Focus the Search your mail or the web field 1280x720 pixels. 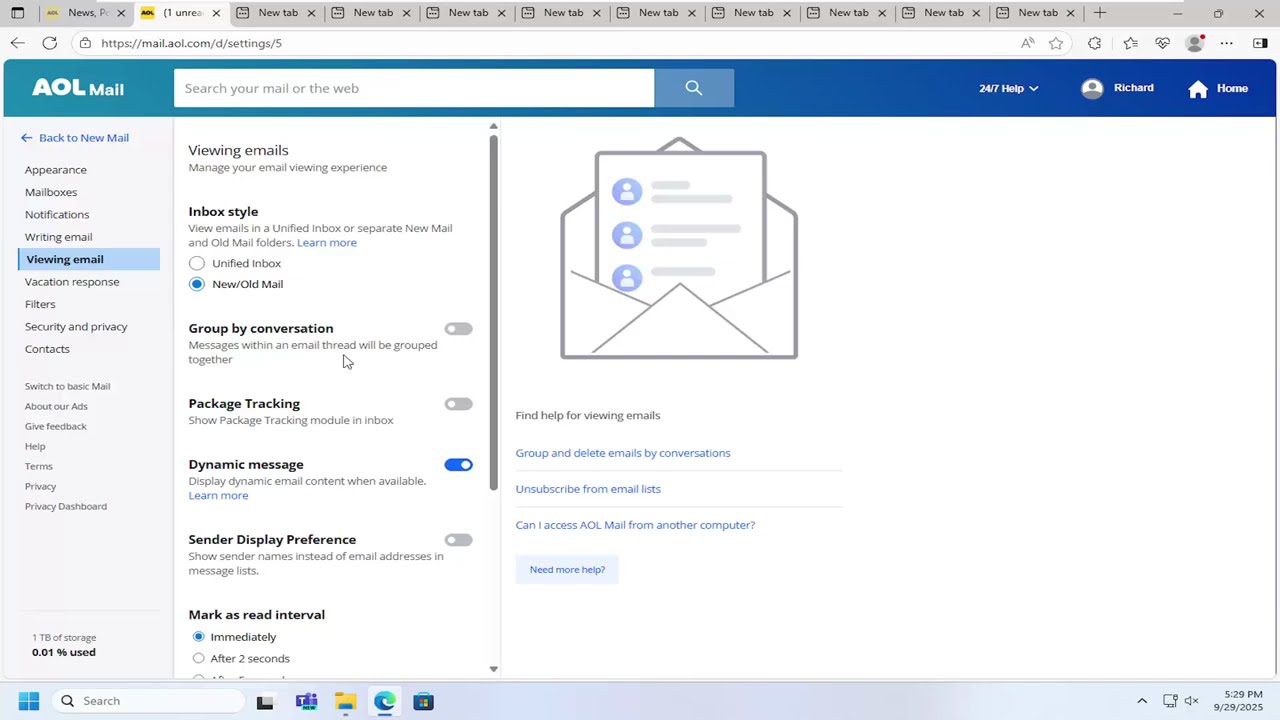tap(414, 88)
